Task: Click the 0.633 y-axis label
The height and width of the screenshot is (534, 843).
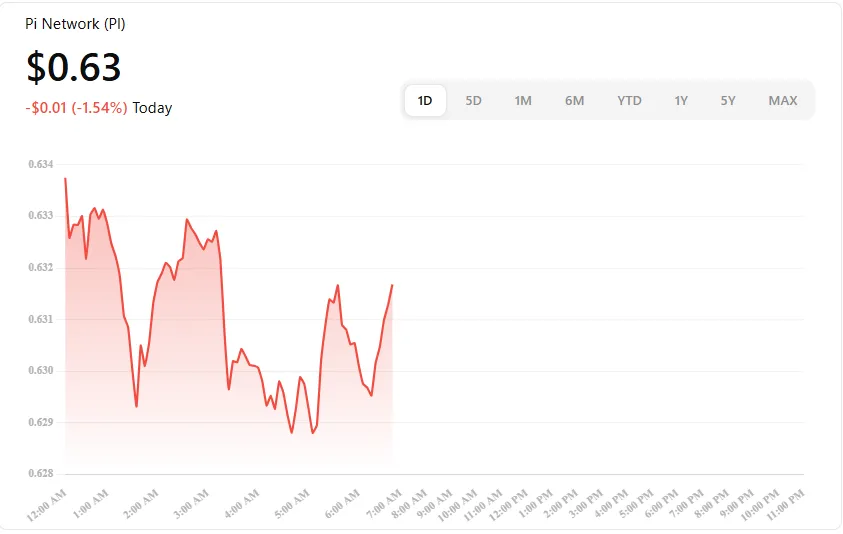Action: coord(41,216)
